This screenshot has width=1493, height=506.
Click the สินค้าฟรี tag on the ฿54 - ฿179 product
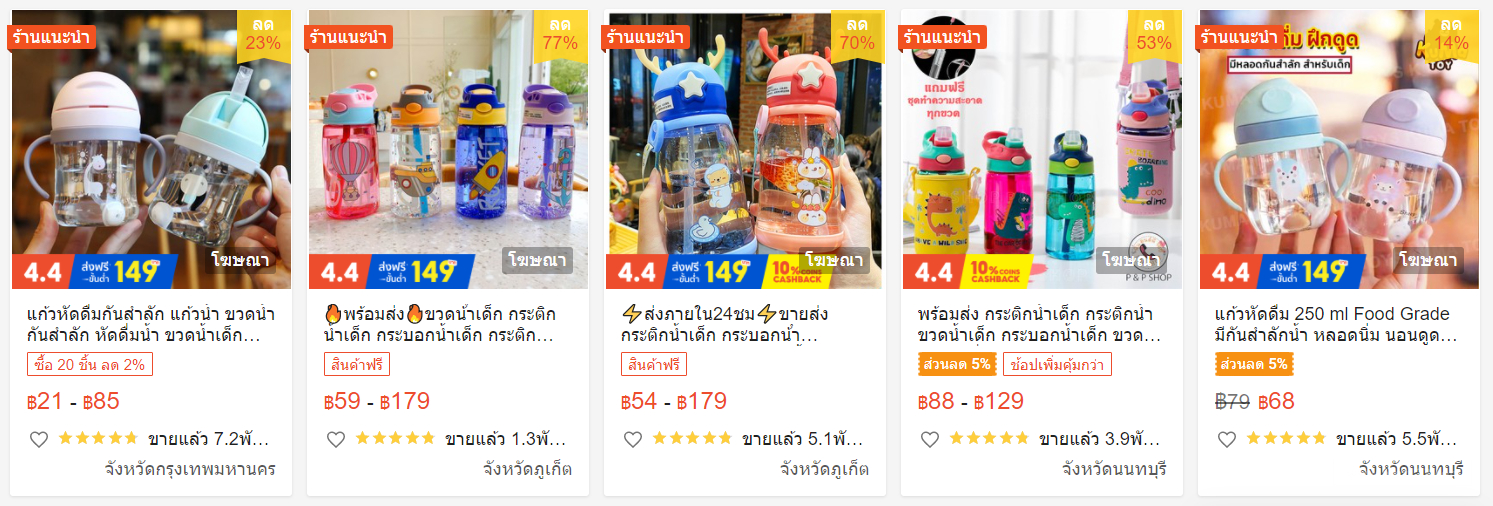[x=654, y=365]
